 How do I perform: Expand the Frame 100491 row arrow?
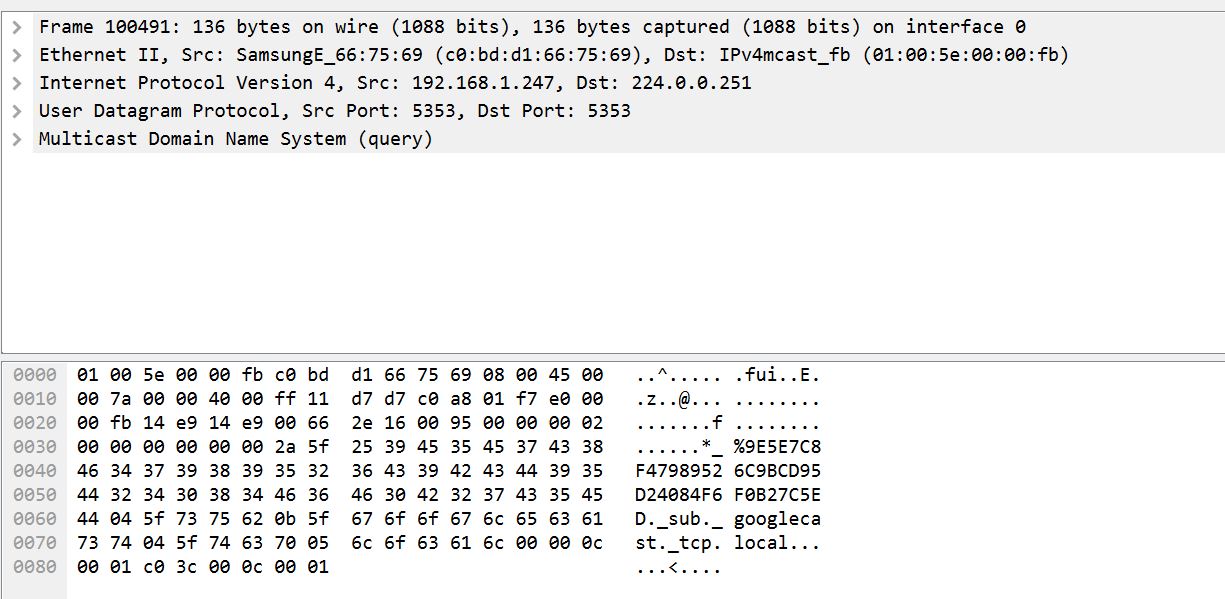tap(17, 27)
